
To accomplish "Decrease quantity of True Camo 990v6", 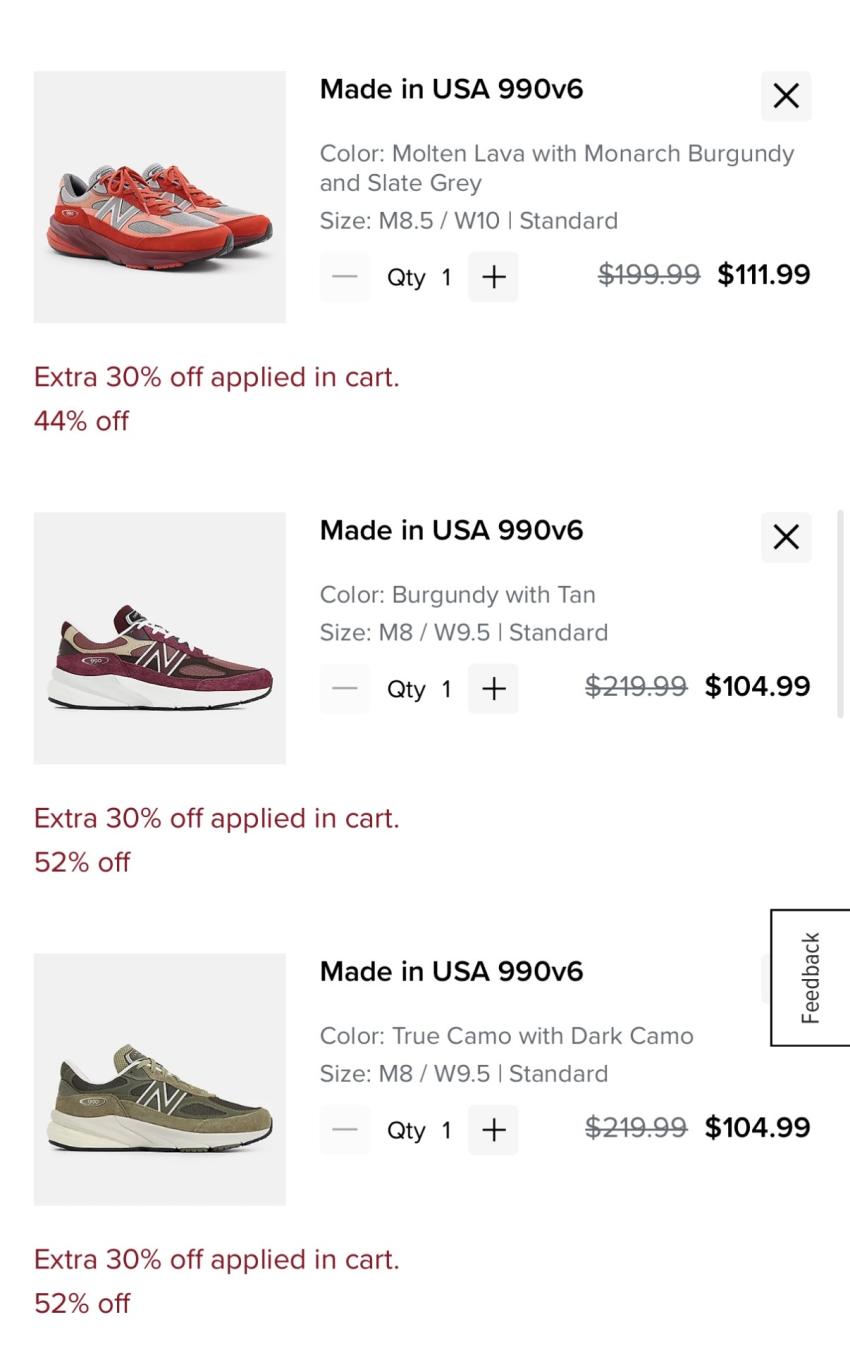I will [345, 1130].
